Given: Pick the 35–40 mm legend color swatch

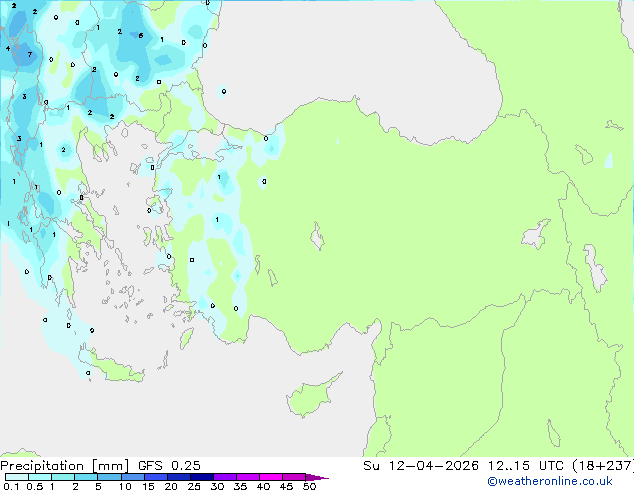Looking at the screenshot, I should click(247, 477).
